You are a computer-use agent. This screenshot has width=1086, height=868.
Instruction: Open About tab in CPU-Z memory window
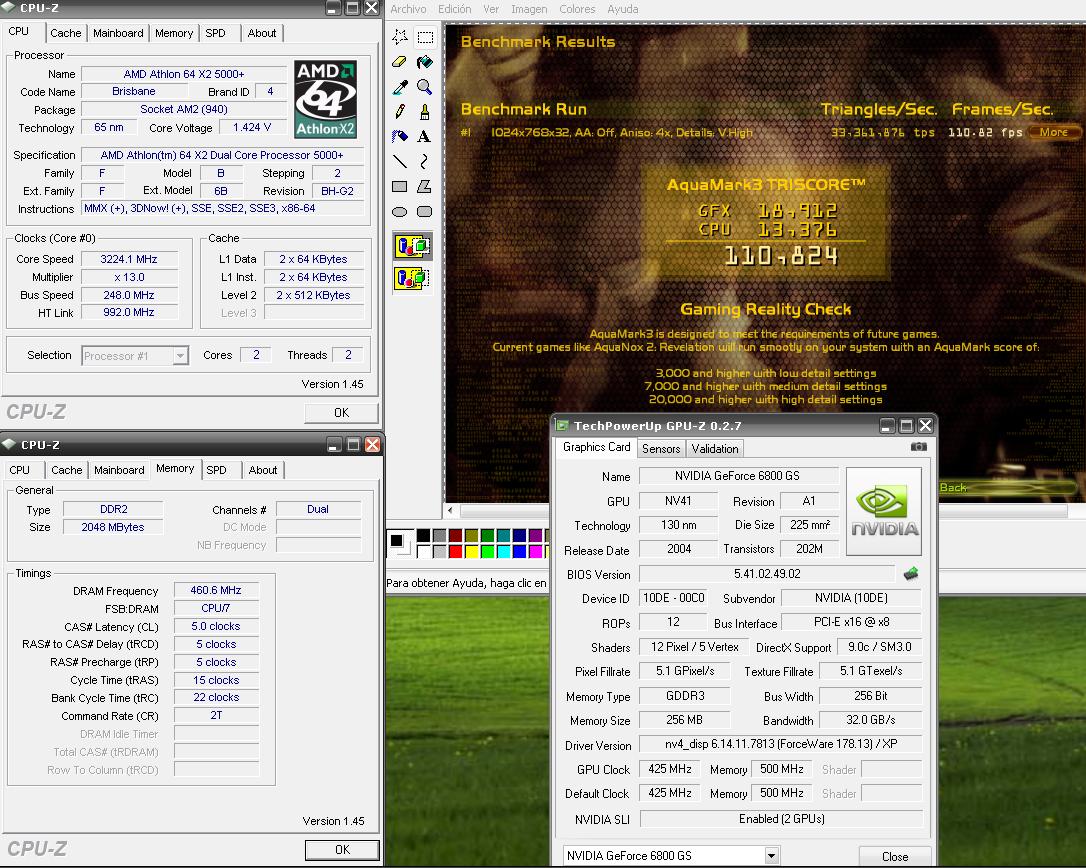point(262,470)
